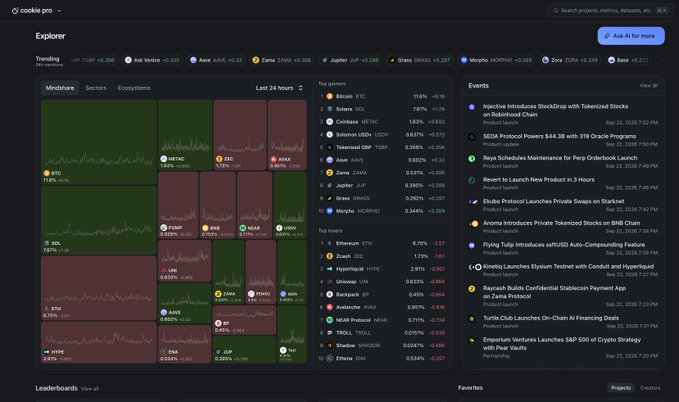Viewport: 679px width, 402px height.
Task: Switch to the Ecosystems tab
Action: click(x=134, y=88)
